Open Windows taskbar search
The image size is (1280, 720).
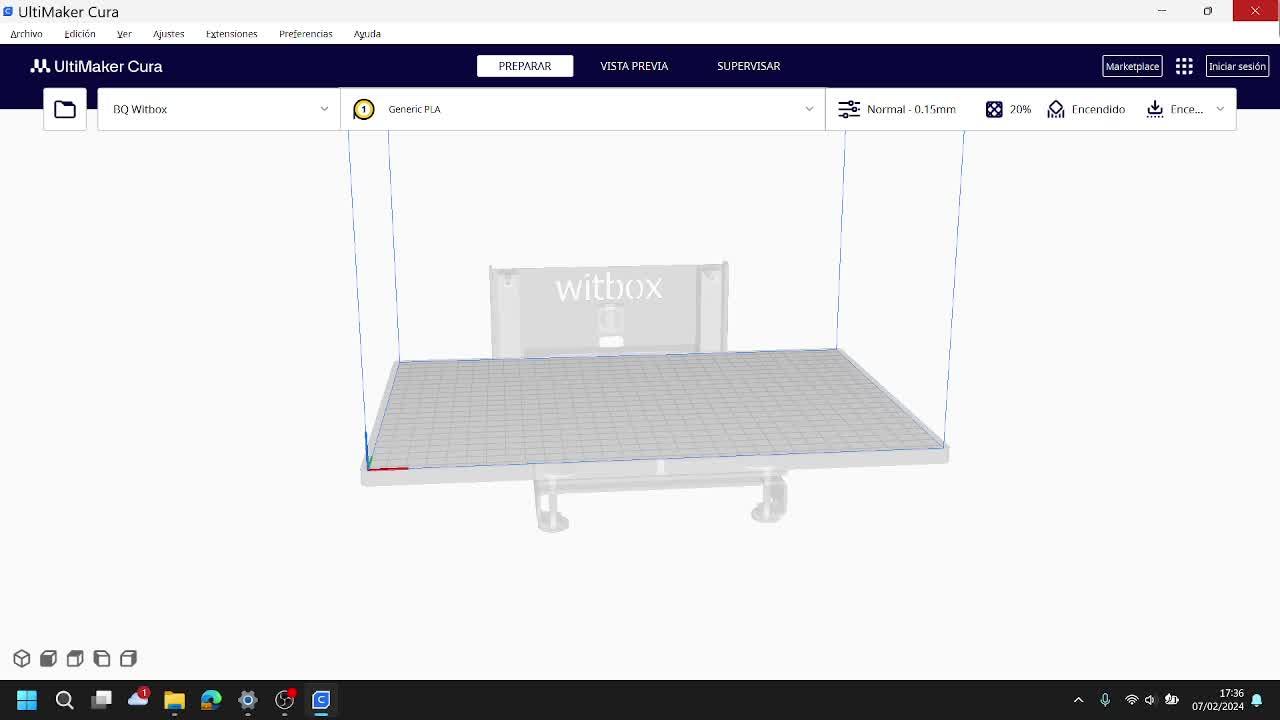[64, 700]
